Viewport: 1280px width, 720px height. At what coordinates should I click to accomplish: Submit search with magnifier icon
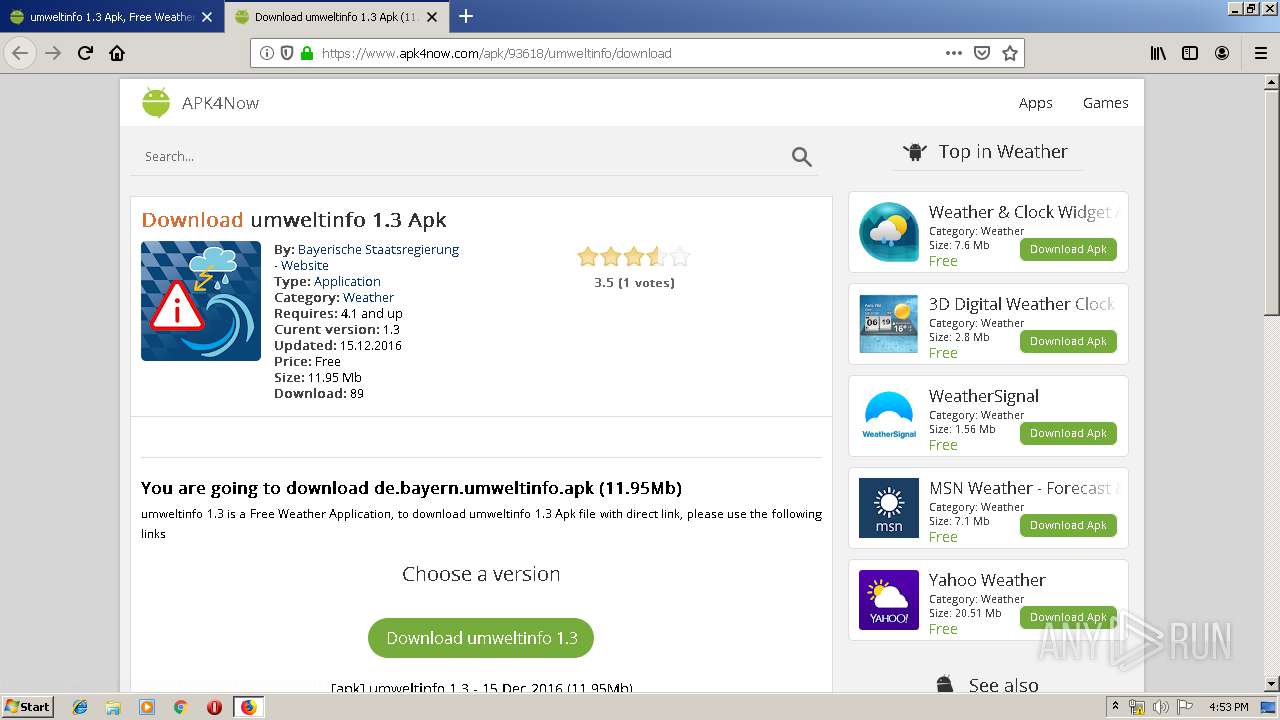coord(802,157)
